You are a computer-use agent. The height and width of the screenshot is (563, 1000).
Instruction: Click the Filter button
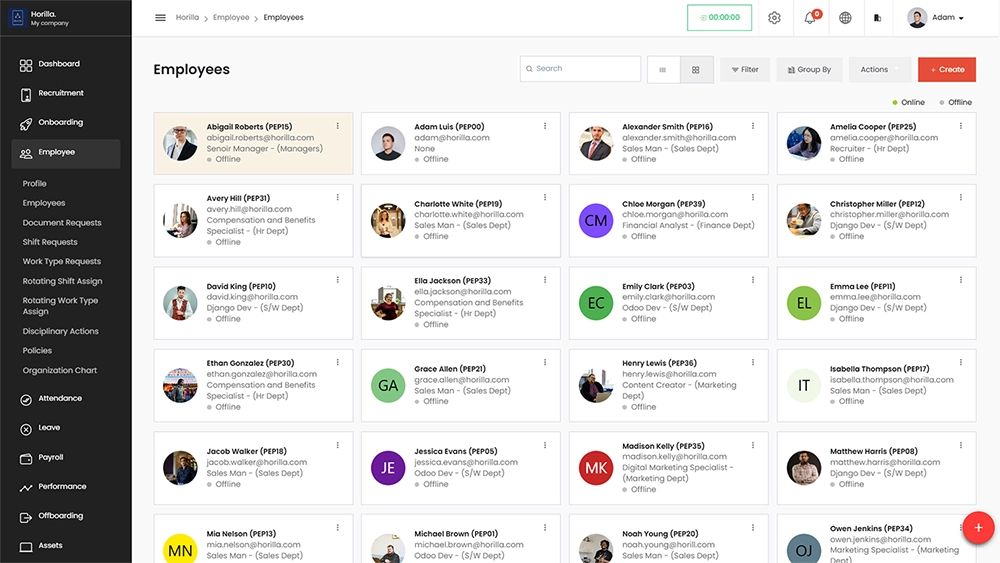[x=744, y=69]
